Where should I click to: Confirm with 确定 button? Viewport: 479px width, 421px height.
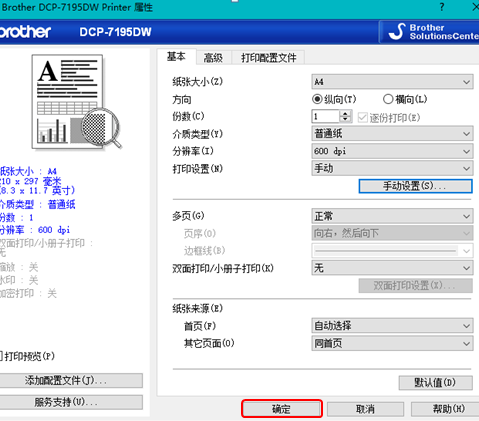click(x=282, y=409)
